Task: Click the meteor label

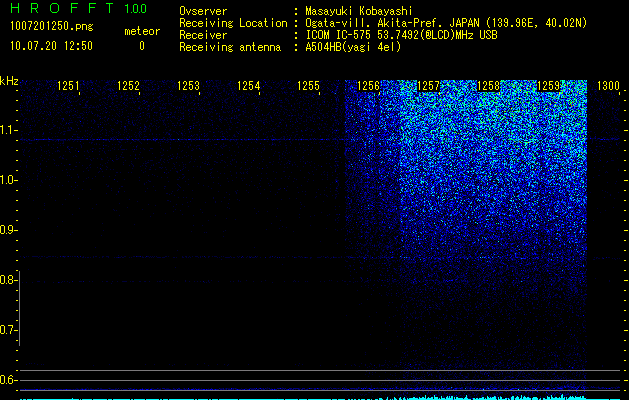Action: (142, 31)
